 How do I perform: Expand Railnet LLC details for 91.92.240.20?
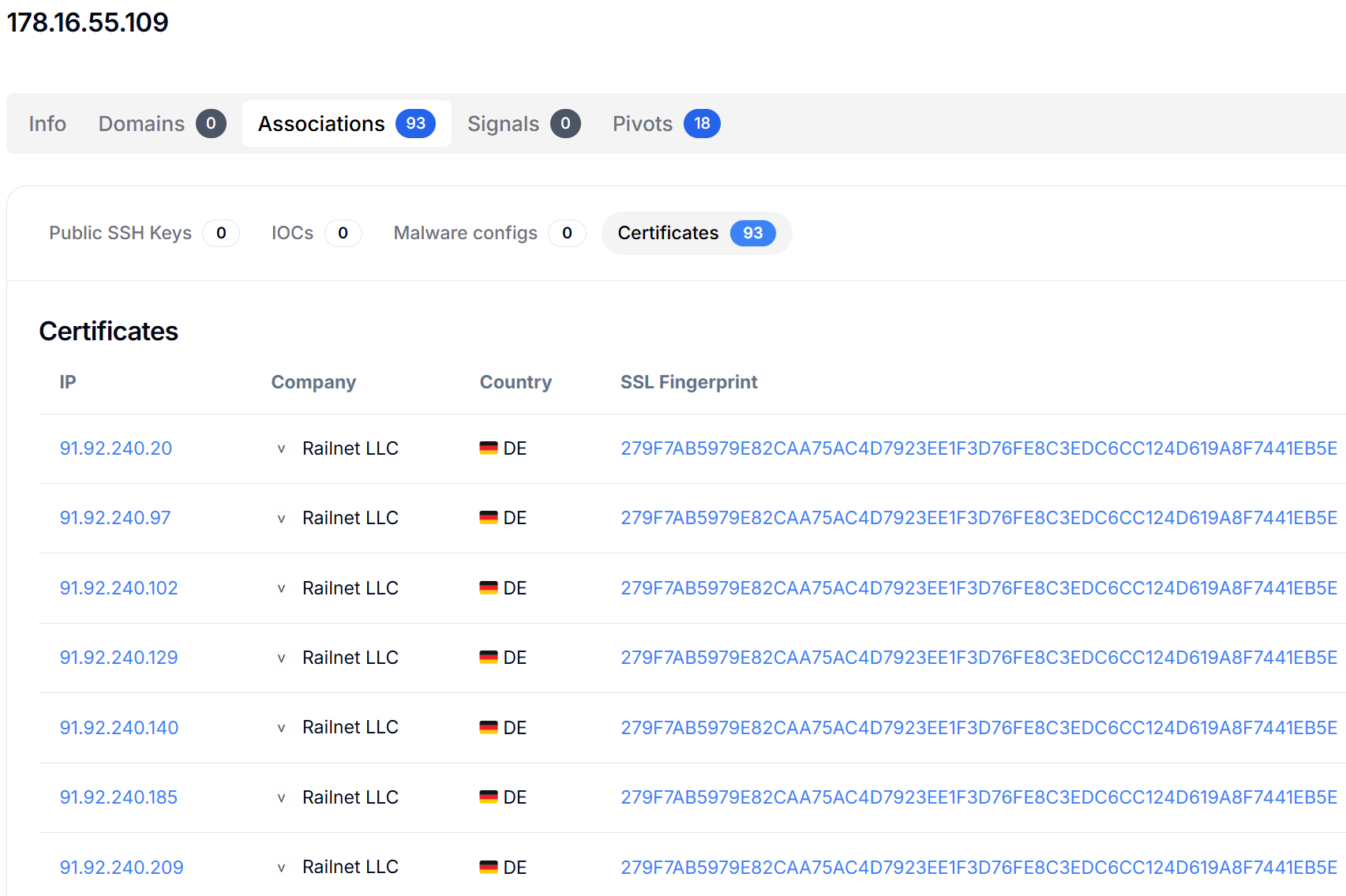pyautogui.click(x=281, y=448)
